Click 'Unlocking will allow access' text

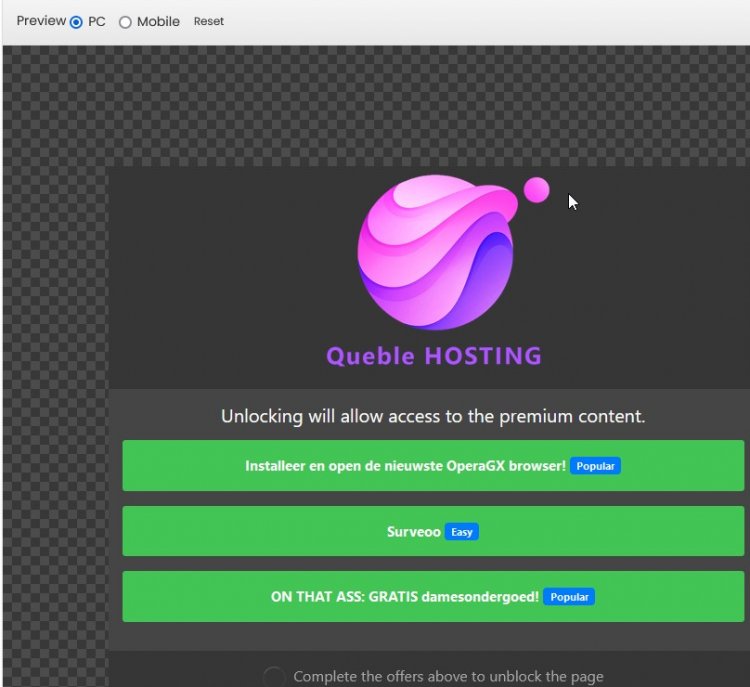(x=433, y=416)
